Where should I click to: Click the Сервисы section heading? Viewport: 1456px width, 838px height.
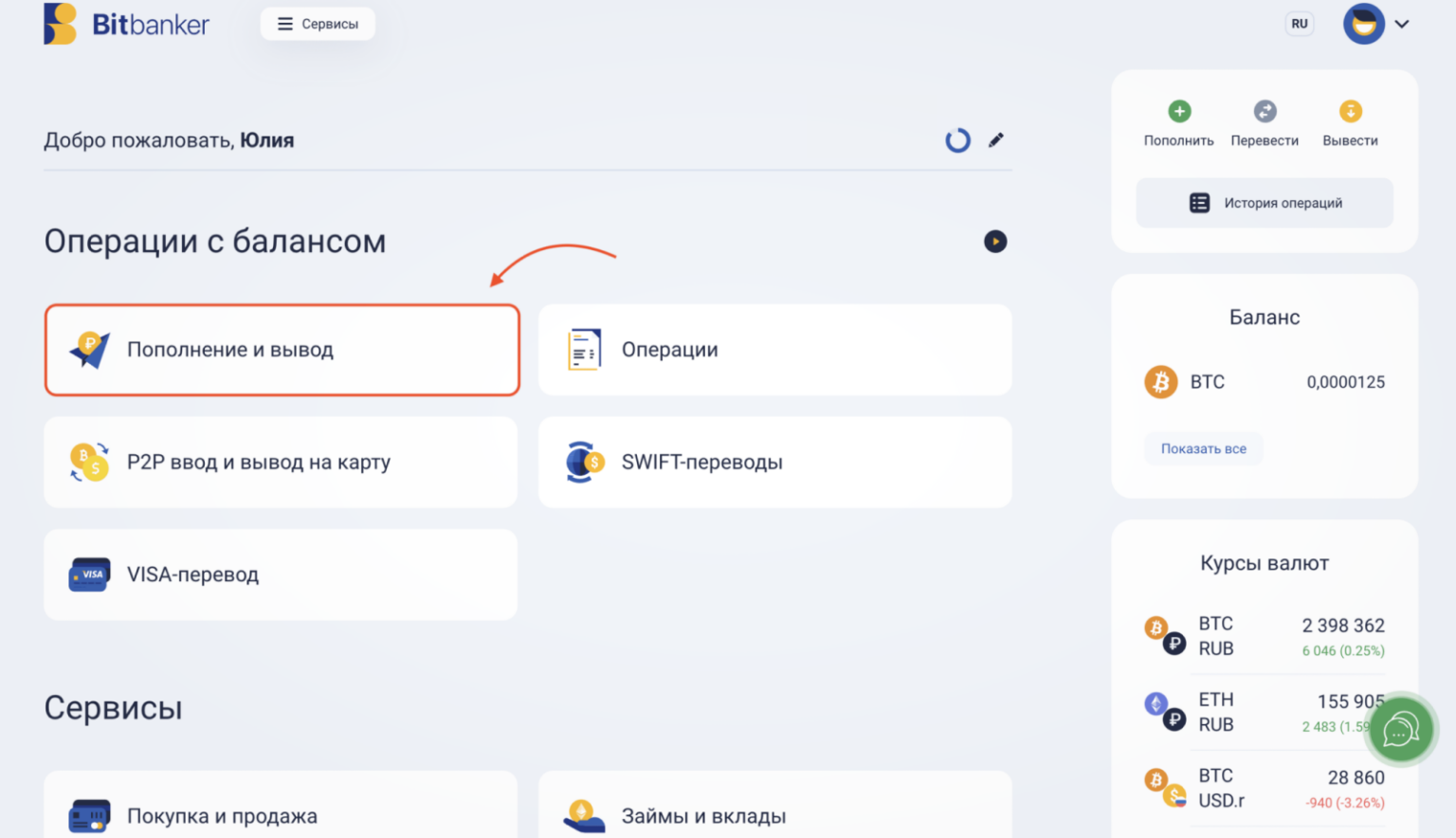click(114, 708)
